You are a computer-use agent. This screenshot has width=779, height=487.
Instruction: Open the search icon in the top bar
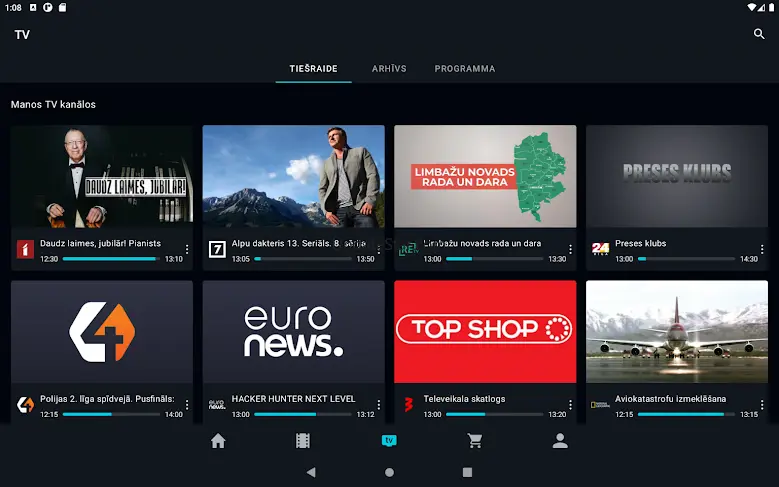tap(759, 34)
